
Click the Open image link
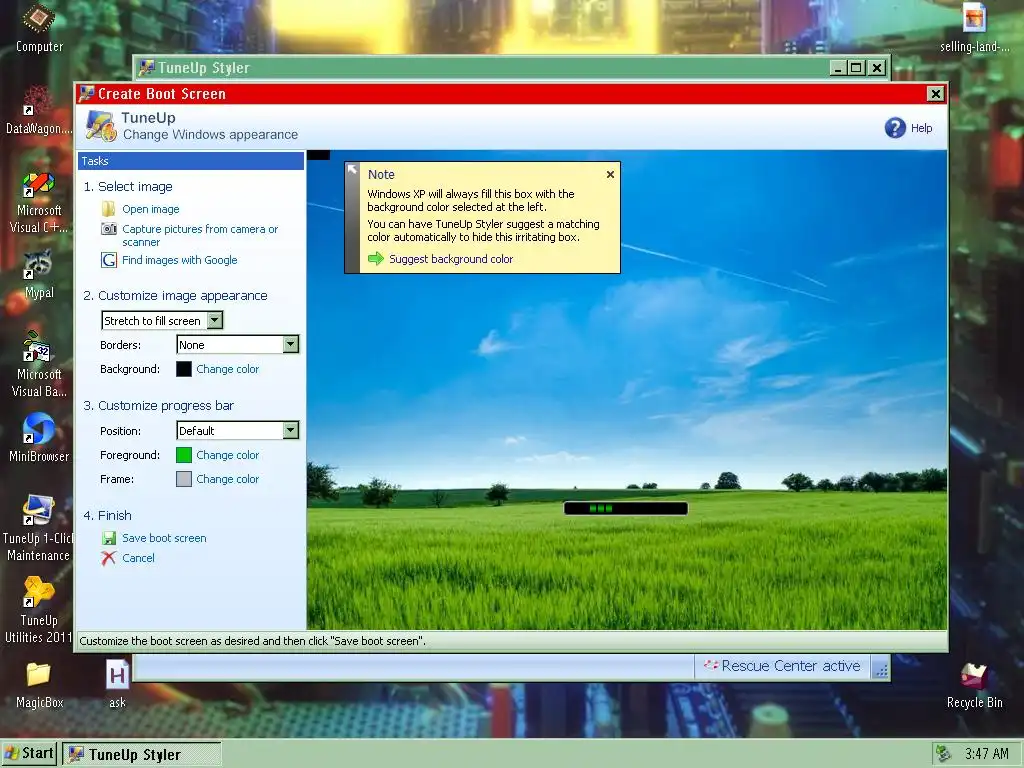(150, 209)
